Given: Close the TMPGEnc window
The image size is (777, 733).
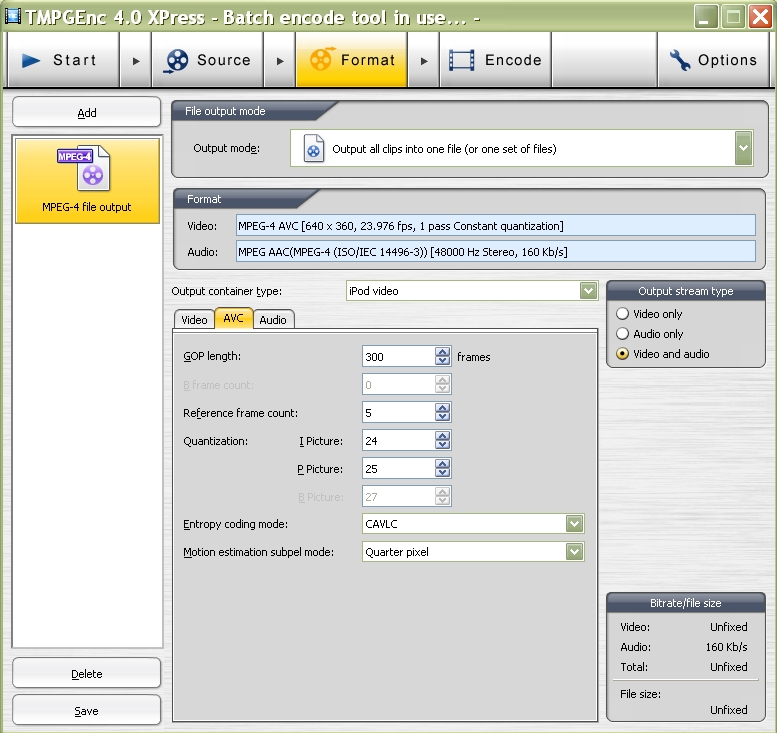Looking at the screenshot, I should click(761, 16).
